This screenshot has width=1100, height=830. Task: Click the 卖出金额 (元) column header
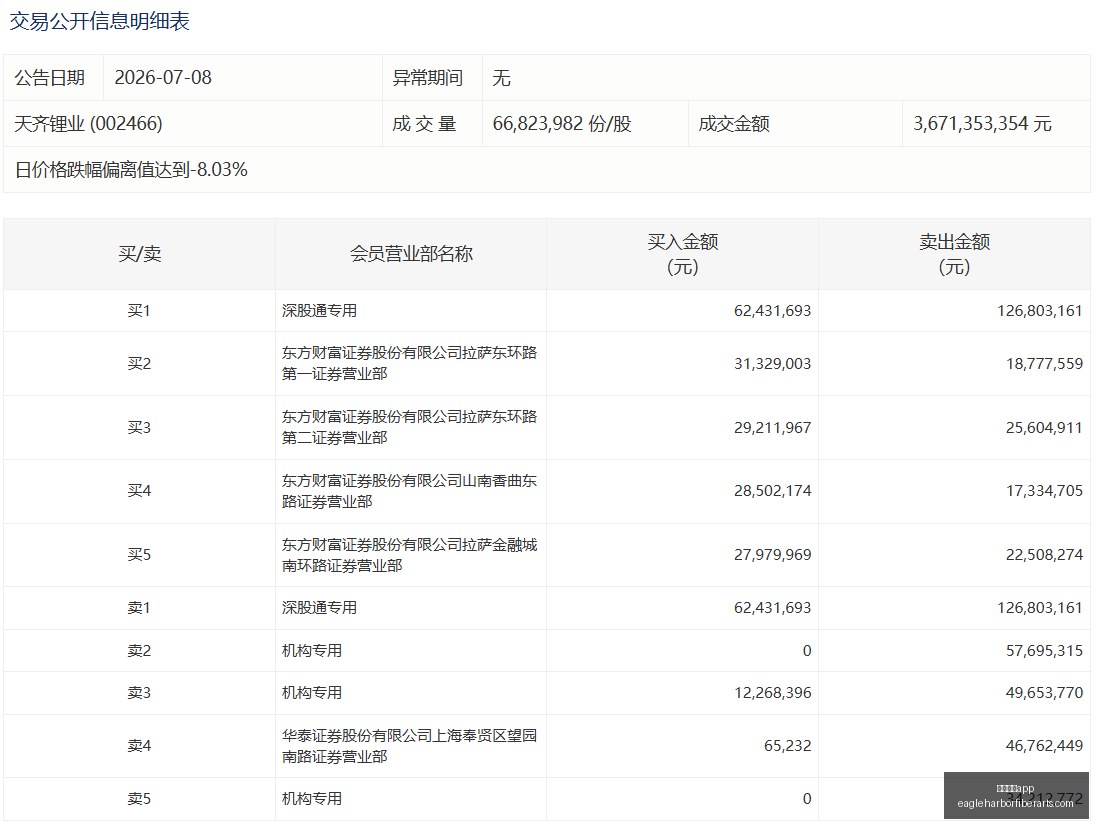[x=954, y=254]
